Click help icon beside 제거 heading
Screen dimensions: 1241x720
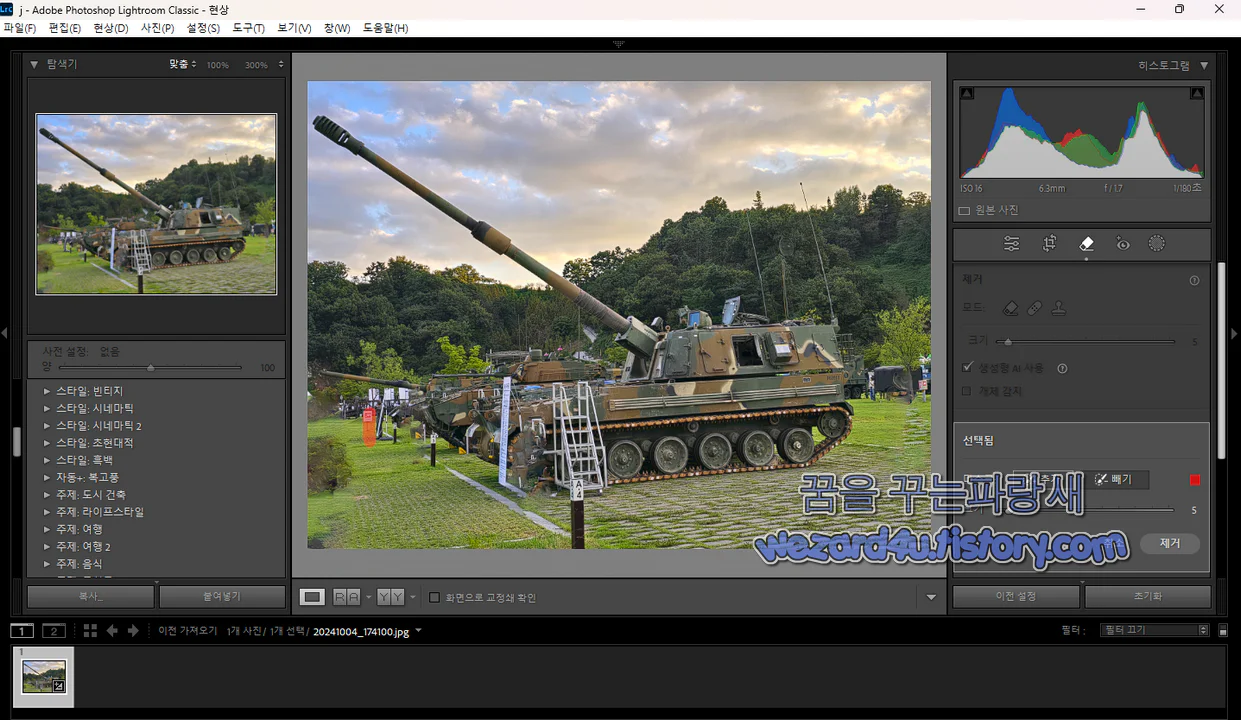coord(1194,281)
